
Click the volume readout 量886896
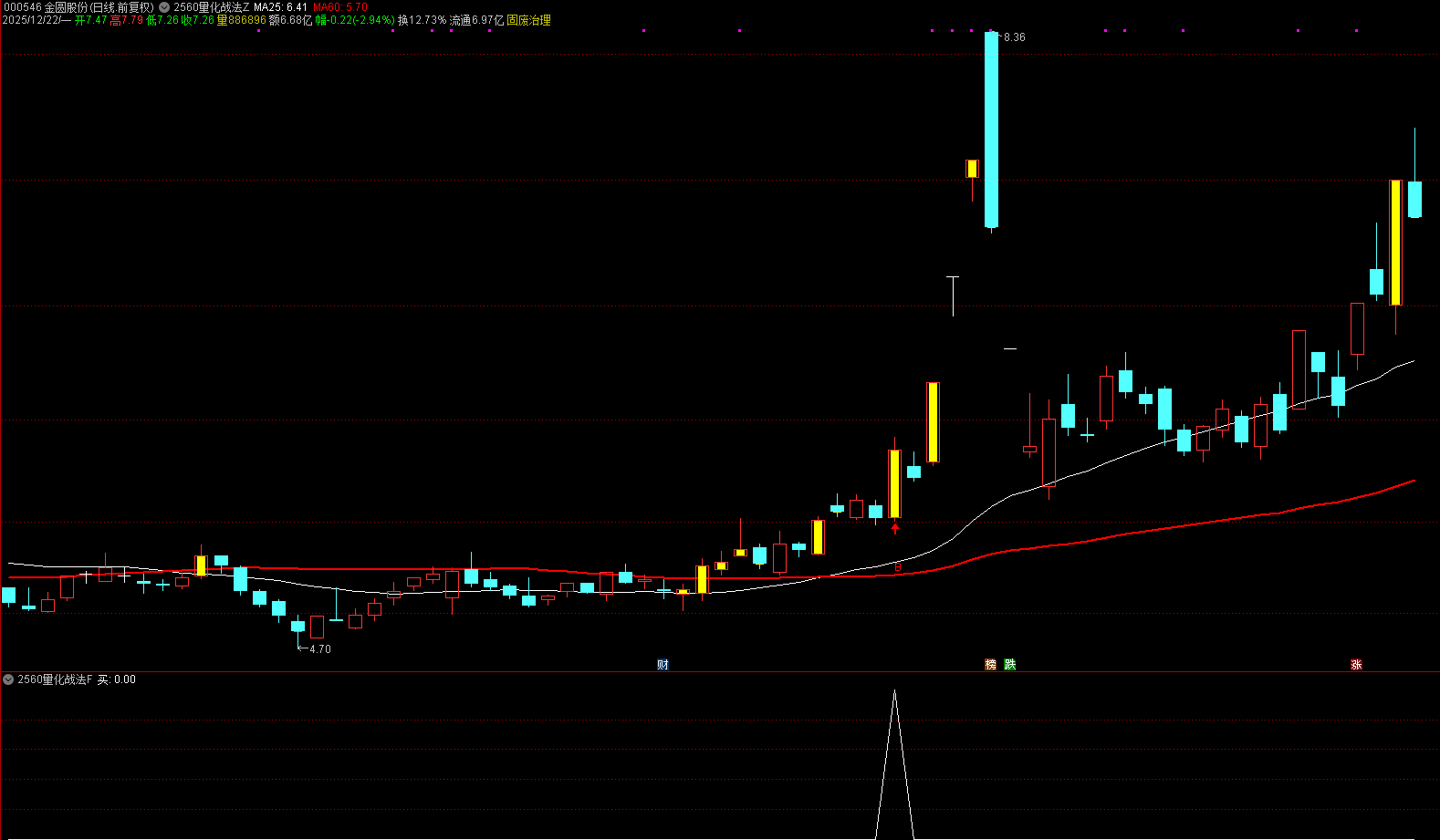point(242,20)
